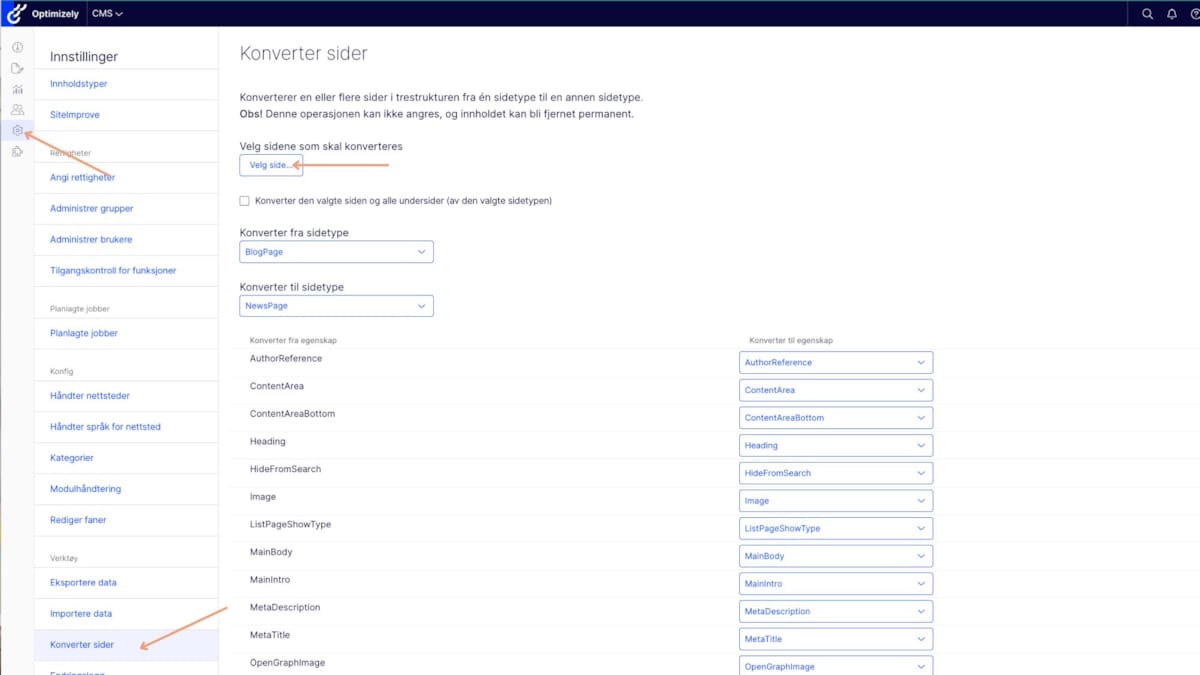Click the 'Velg side...' button
The height and width of the screenshot is (675, 1200).
(x=271, y=165)
